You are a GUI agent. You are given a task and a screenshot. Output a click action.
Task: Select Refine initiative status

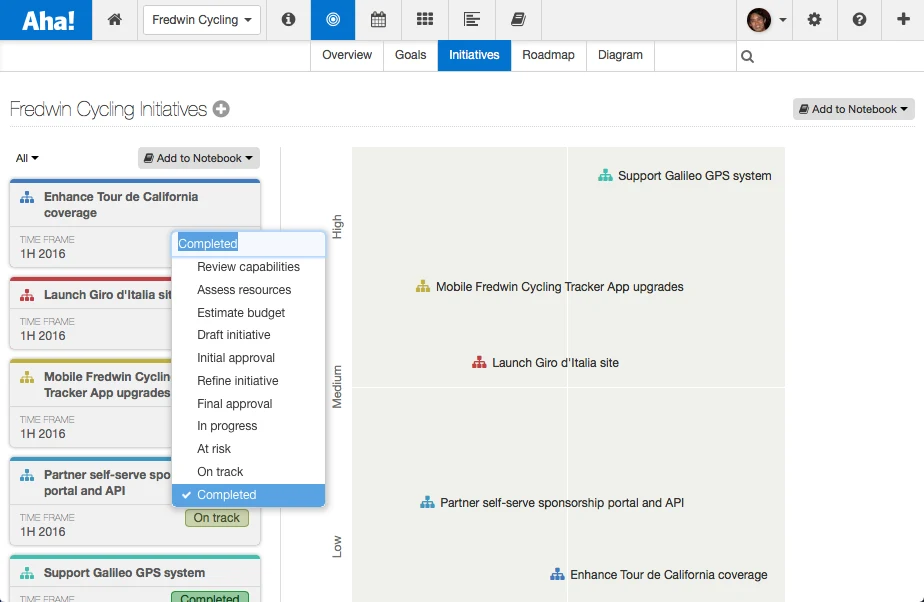(x=248, y=381)
